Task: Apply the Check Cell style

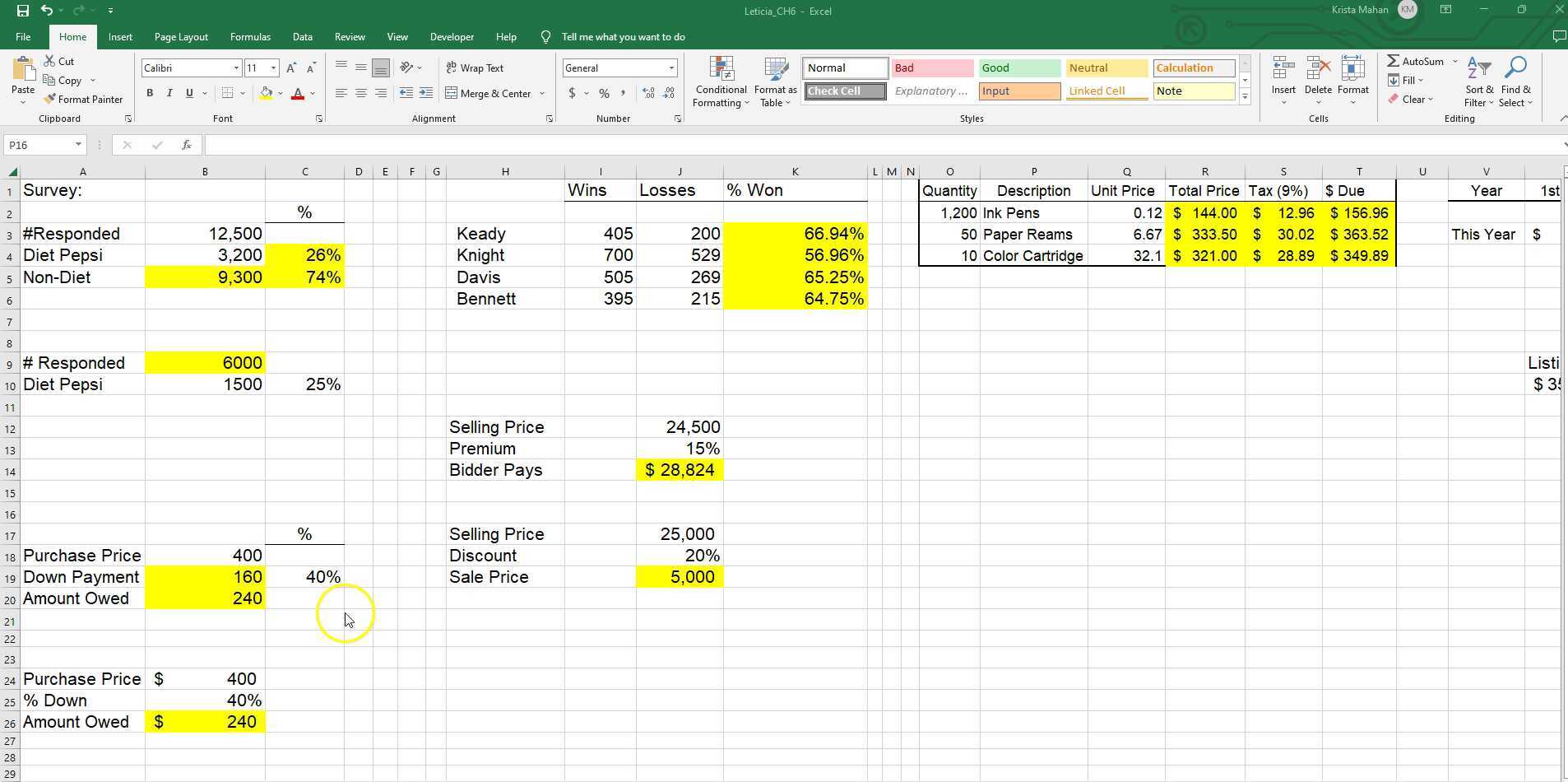Action: [x=844, y=91]
